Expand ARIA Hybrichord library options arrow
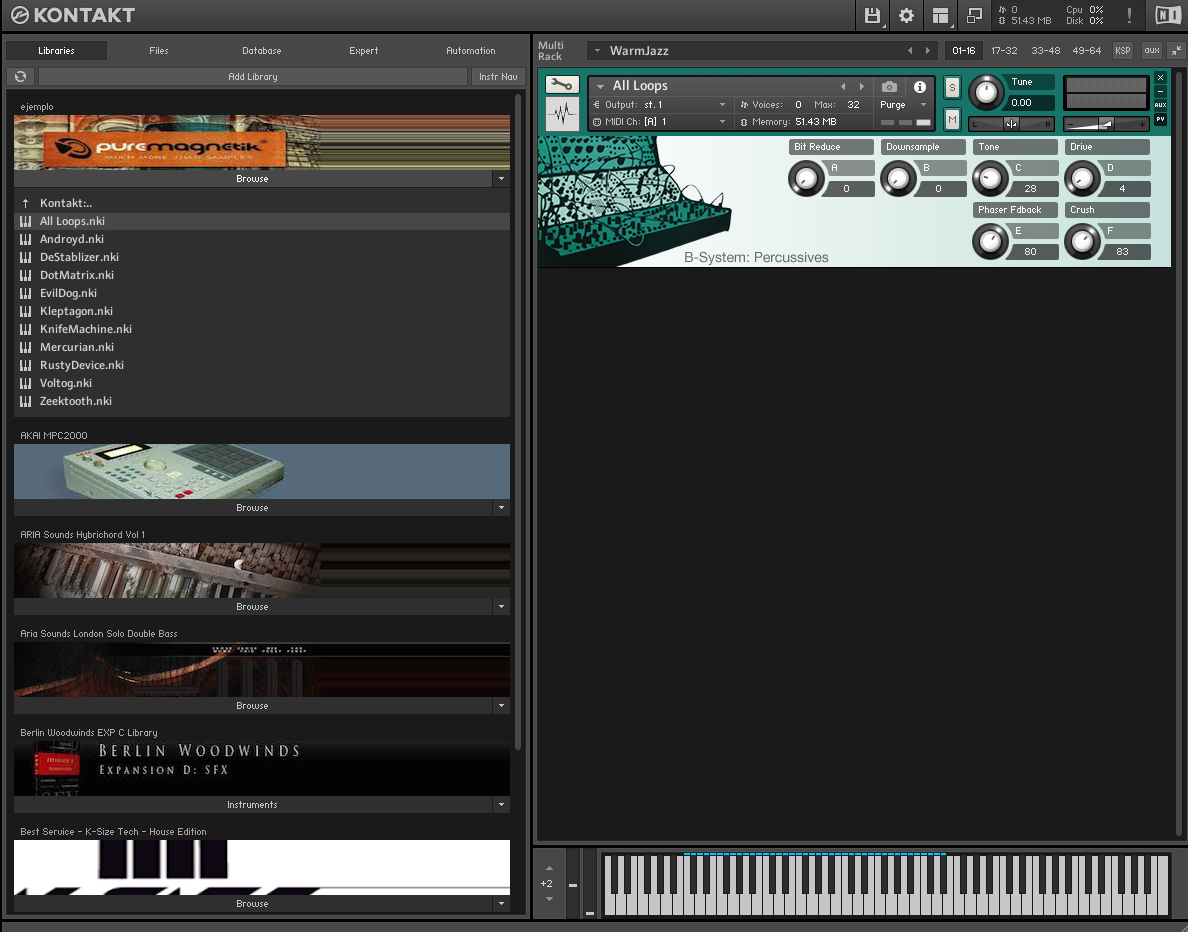 click(501, 607)
